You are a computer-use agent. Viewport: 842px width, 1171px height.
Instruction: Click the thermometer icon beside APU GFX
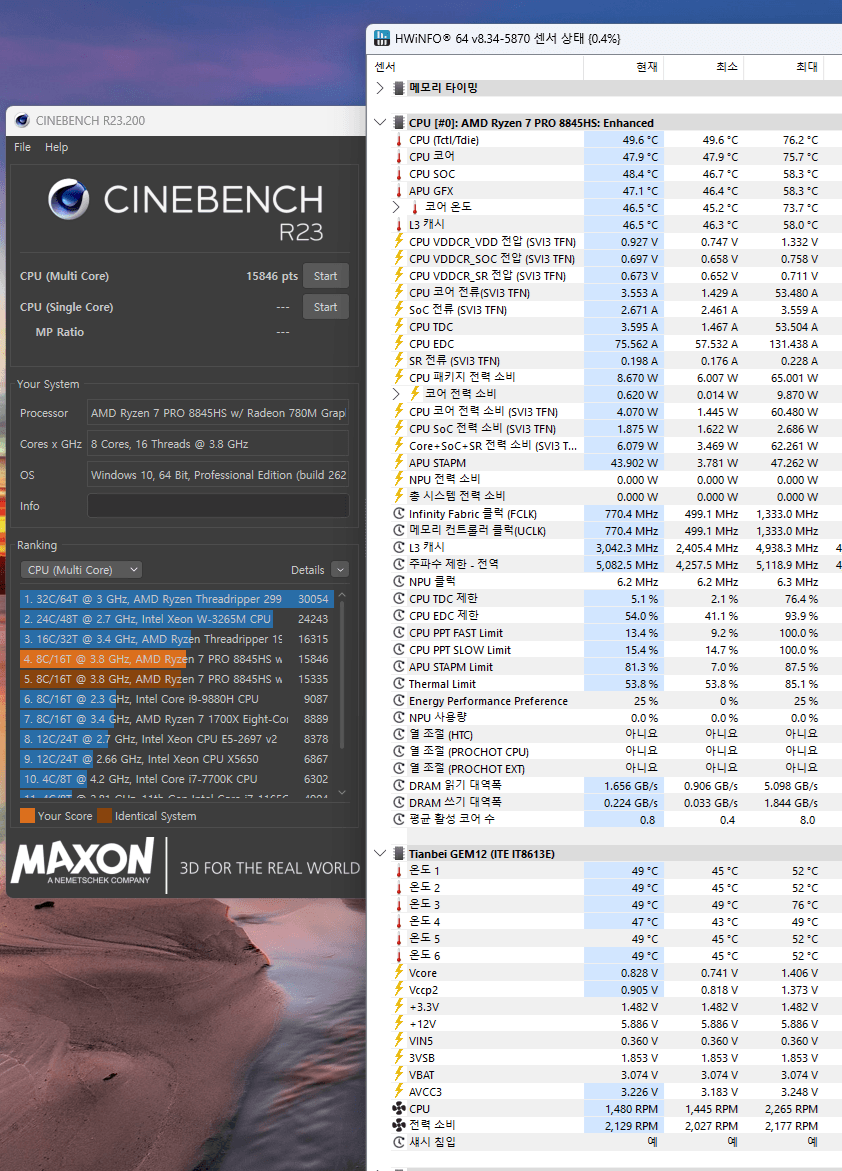tap(400, 191)
